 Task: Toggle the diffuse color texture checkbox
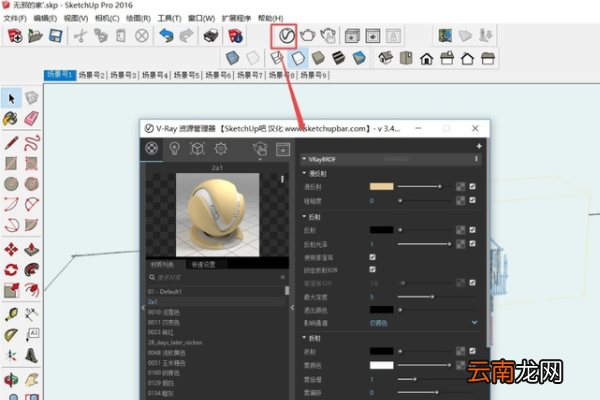(x=473, y=186)
